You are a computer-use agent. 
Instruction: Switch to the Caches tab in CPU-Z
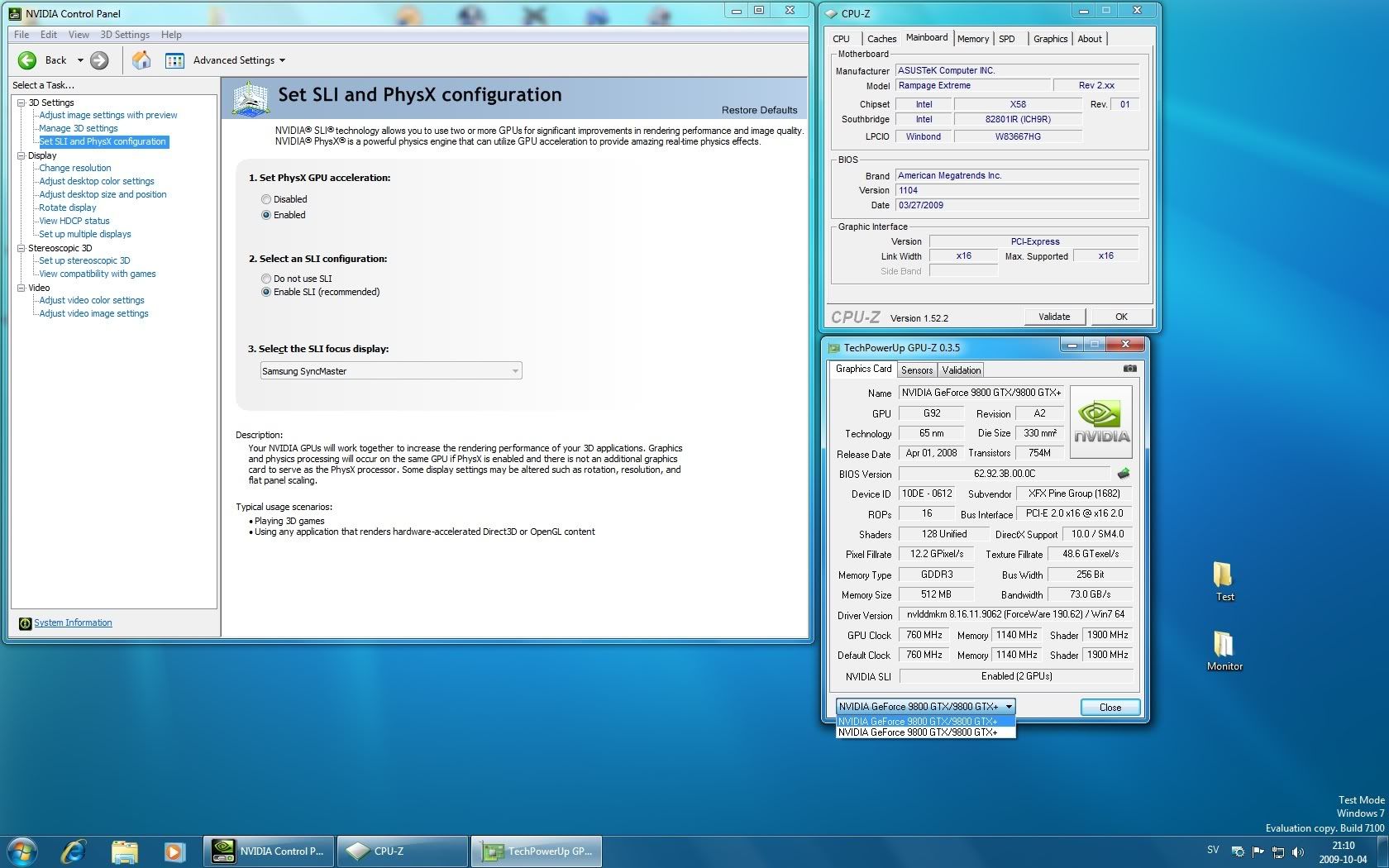pyautogui.click(x=881, y=39)
